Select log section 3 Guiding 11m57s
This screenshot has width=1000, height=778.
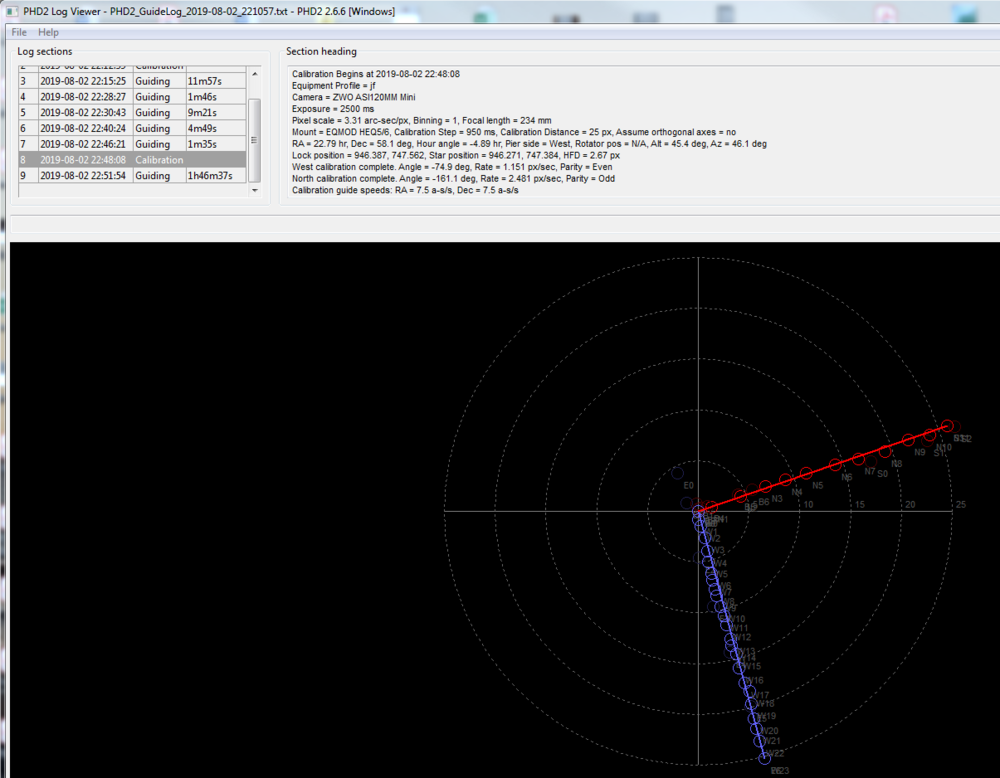pyautogui.click(x=132, y=81)
